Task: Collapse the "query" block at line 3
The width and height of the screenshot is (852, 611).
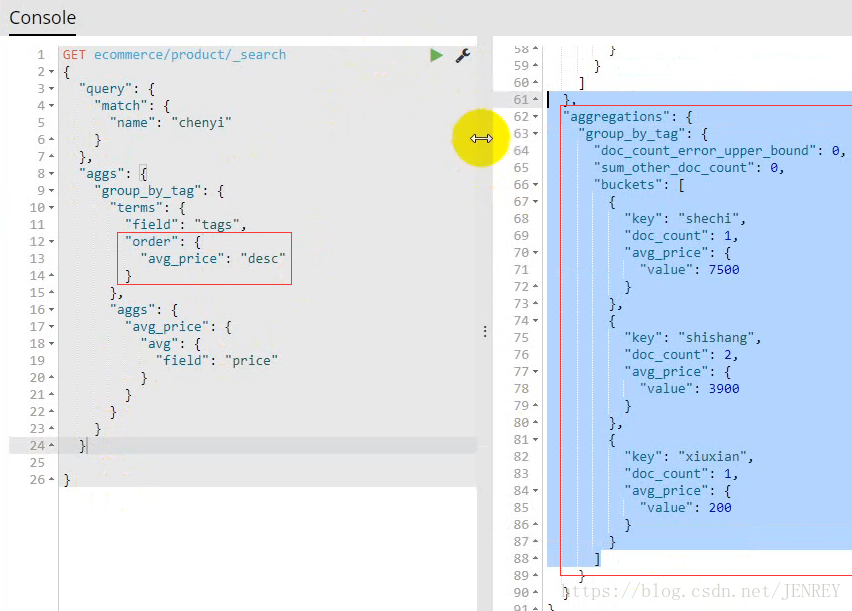Action: pos(52,89)
